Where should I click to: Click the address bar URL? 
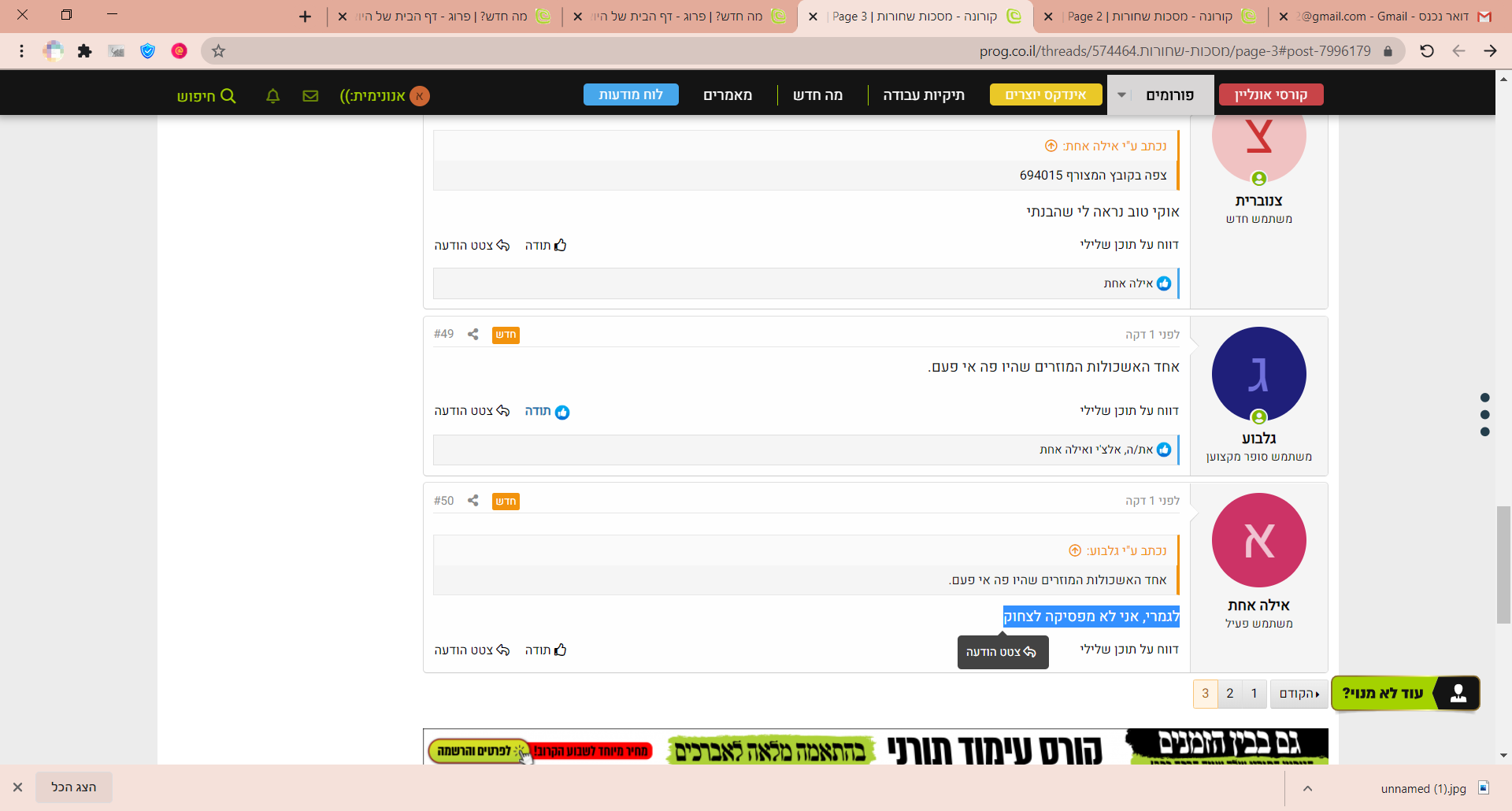[x=1175, y=51]
